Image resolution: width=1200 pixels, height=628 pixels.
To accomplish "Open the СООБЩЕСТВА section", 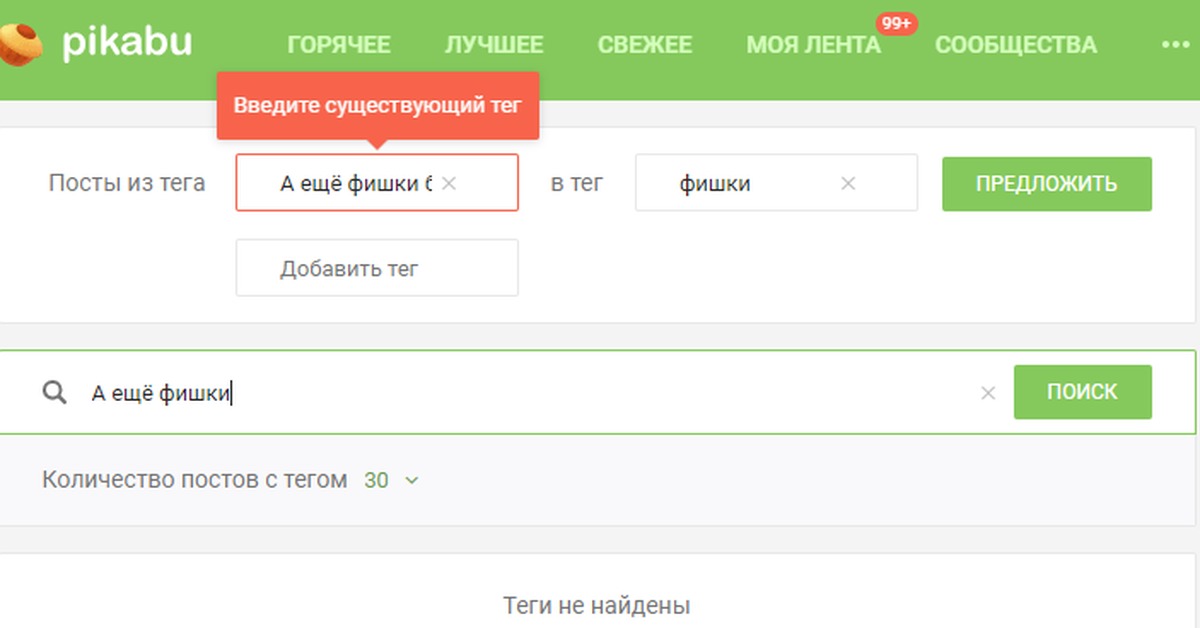I will (1016, 45).
